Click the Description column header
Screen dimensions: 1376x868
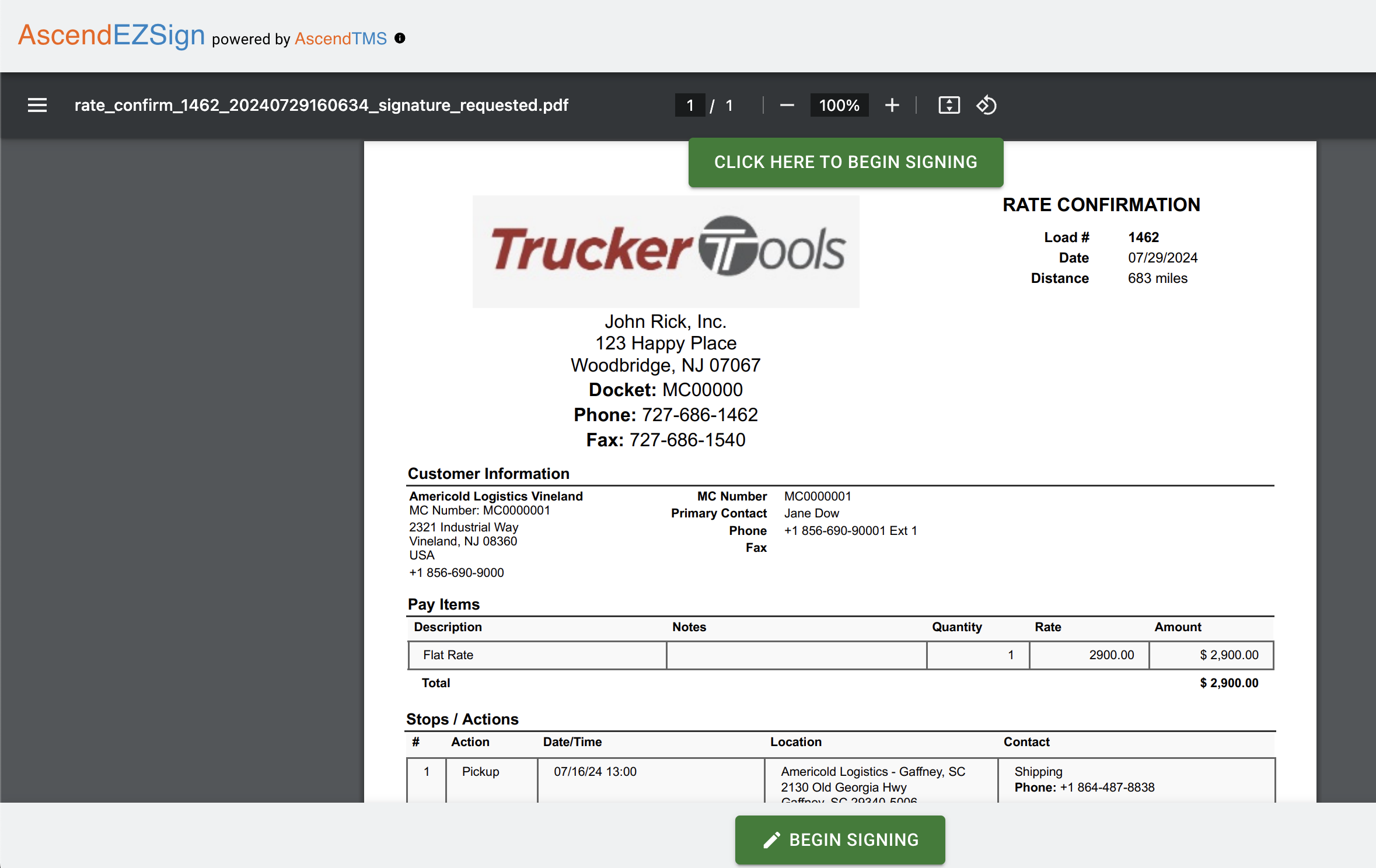(x=448, y=627)
